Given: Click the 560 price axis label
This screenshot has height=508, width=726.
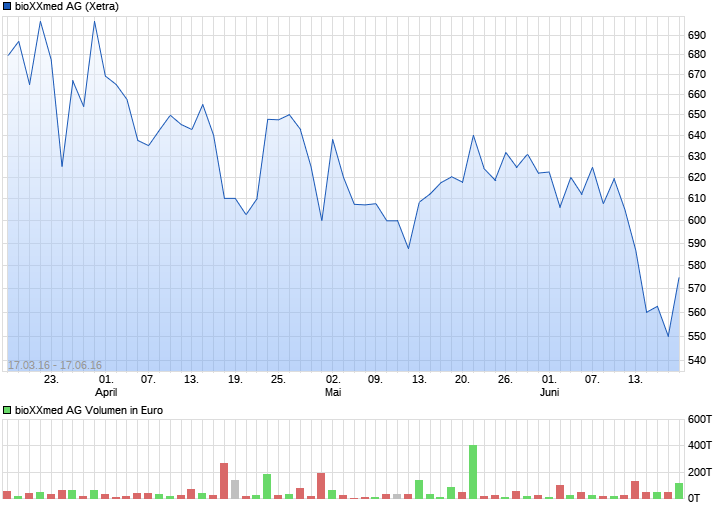Looking at the screenshot, I should 697,313.
